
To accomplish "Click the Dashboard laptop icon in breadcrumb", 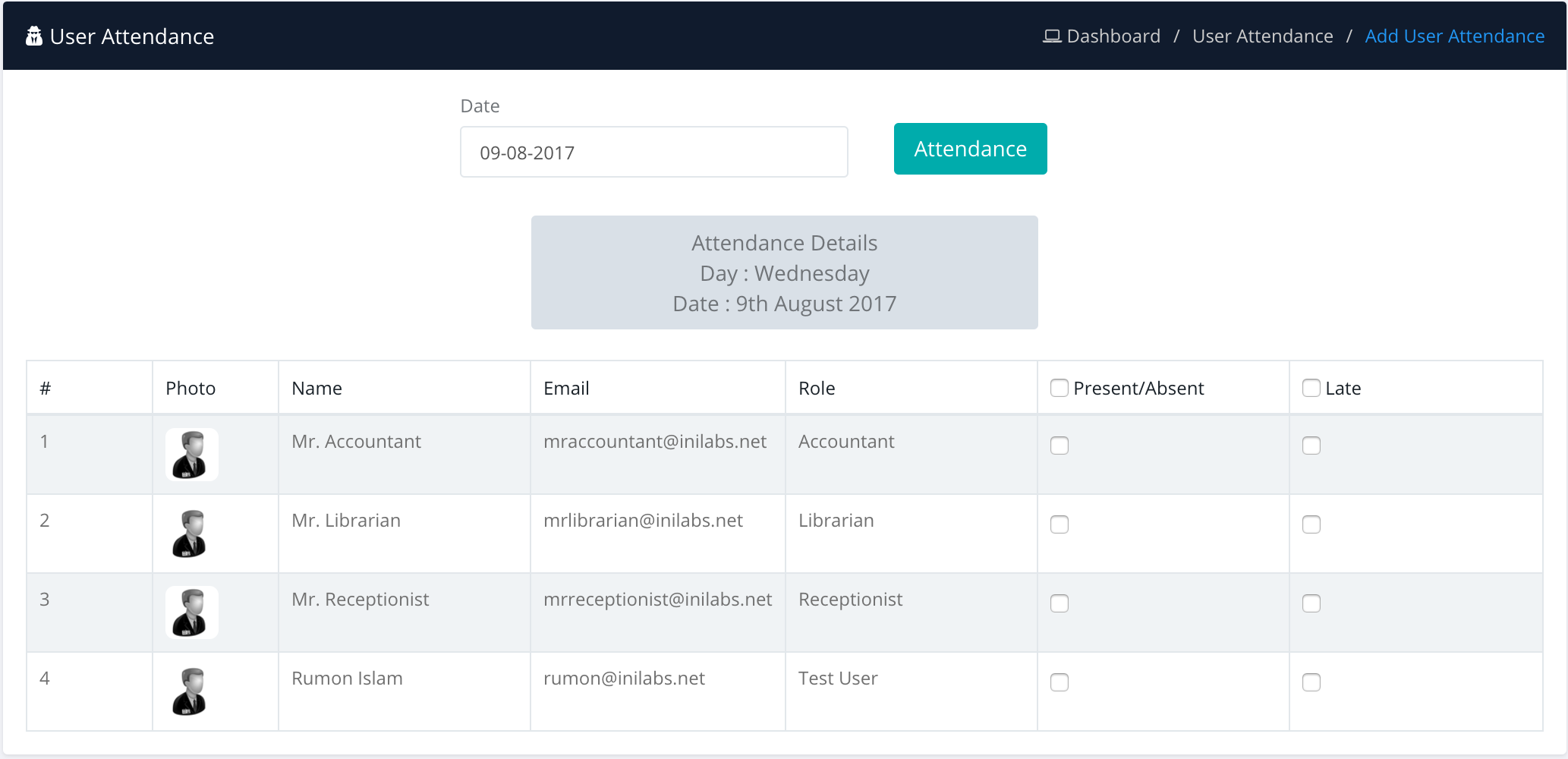I will [x=1052, y=36].
